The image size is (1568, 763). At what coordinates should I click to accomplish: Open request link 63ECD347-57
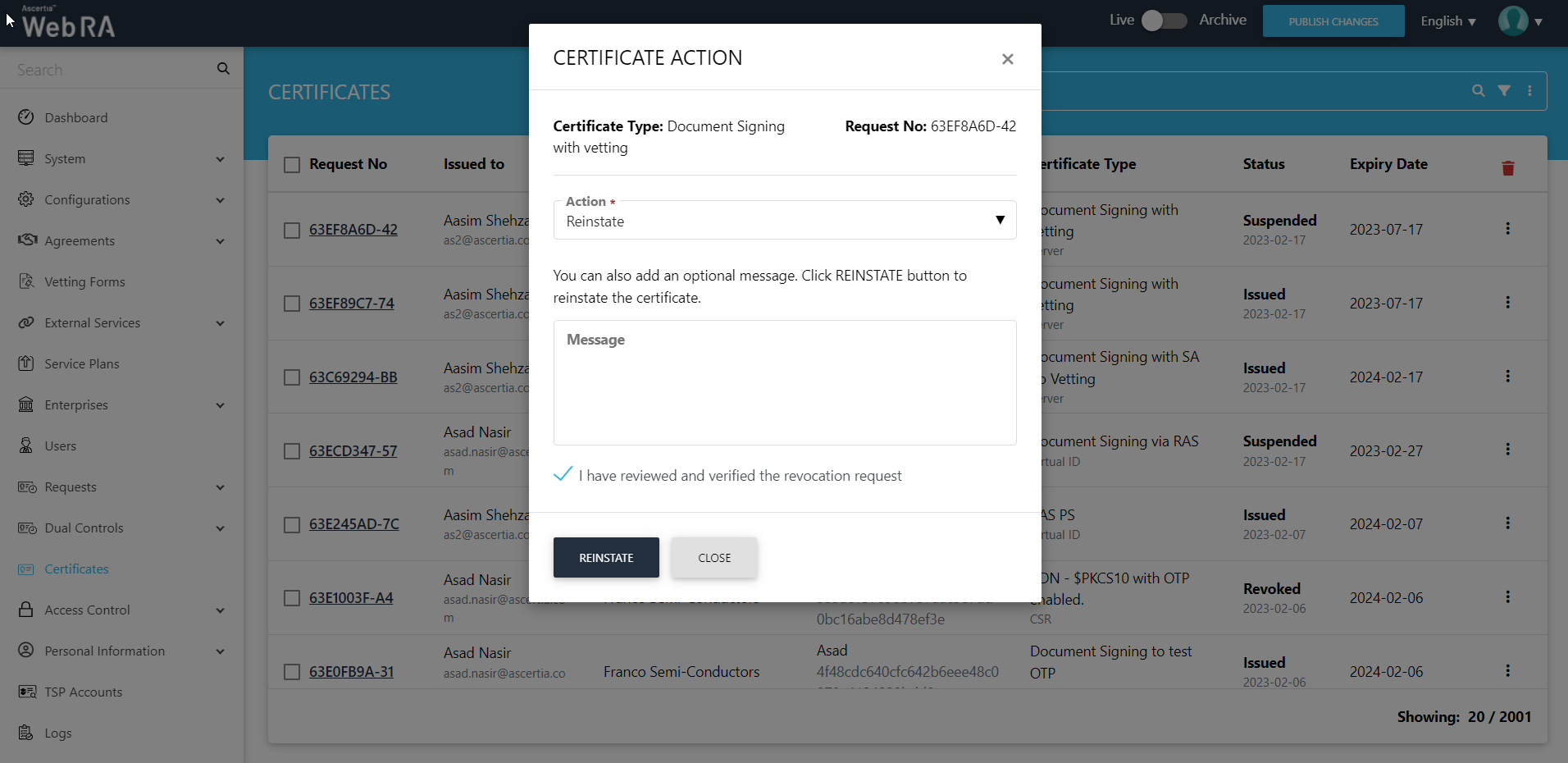click(353, 451)
